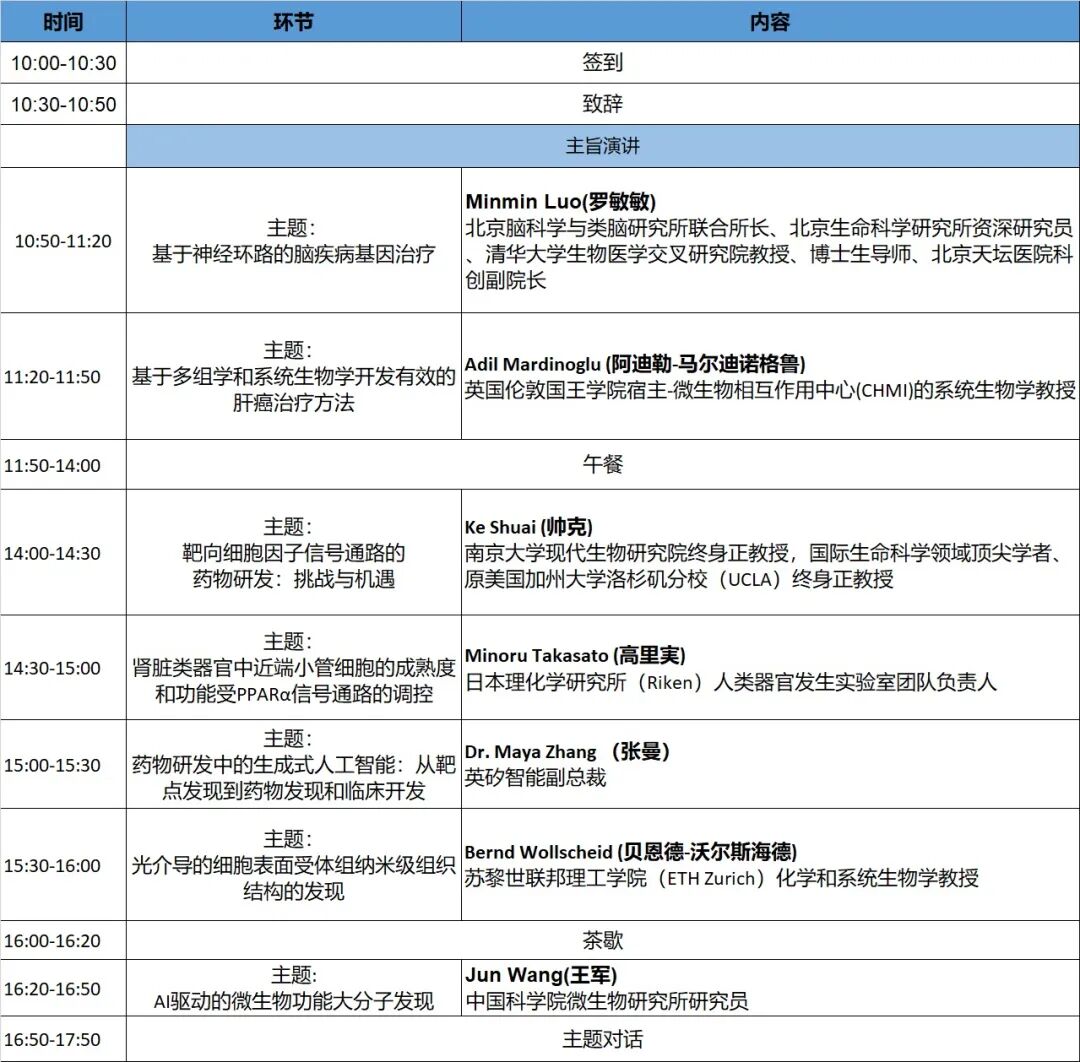Click bio 英国伦敦国王学院宿主-微生物相互作用中心
This screenshot has width=1080, height=1062.
769,390
